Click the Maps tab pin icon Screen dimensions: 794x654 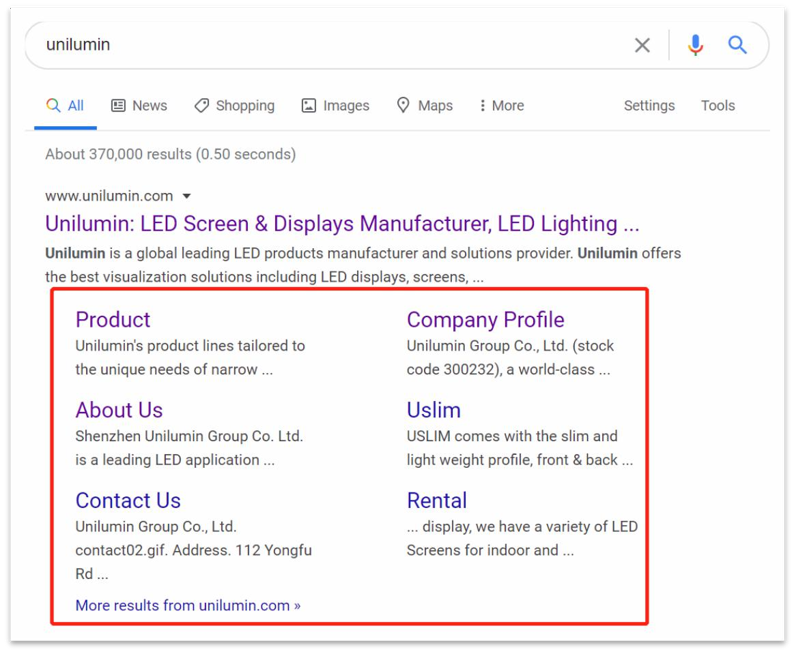(403, 105)
